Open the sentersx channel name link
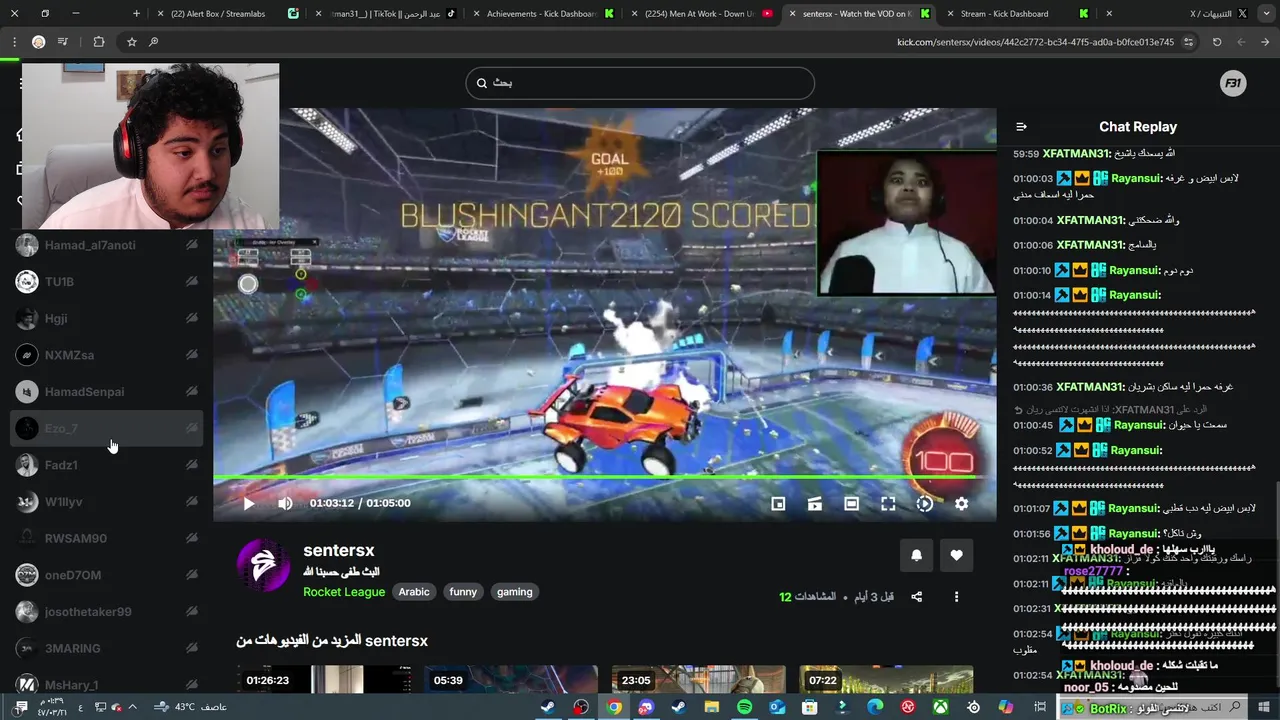The image size is (1280, 720). (339, 550)
